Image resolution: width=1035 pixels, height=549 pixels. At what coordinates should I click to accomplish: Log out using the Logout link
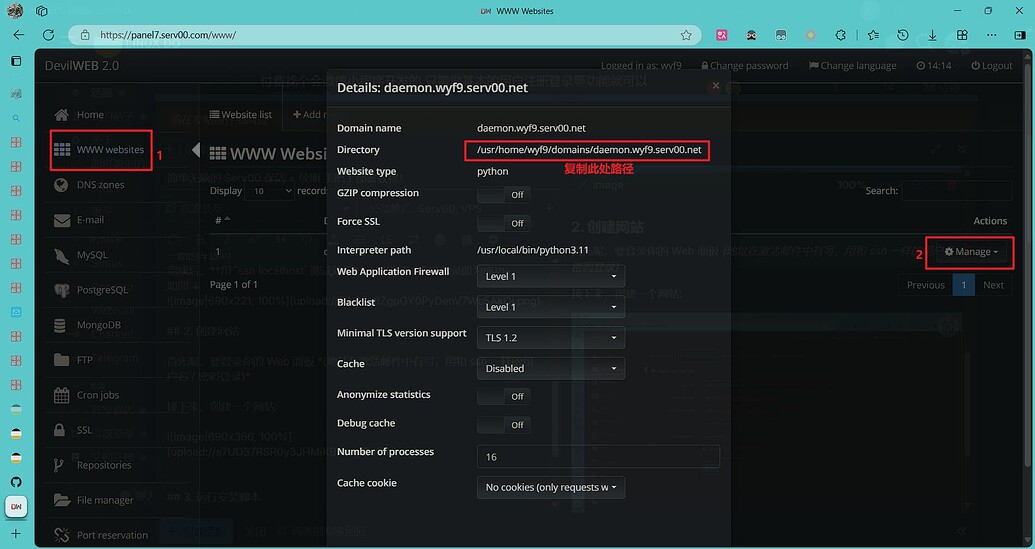[x=991, y=65]
